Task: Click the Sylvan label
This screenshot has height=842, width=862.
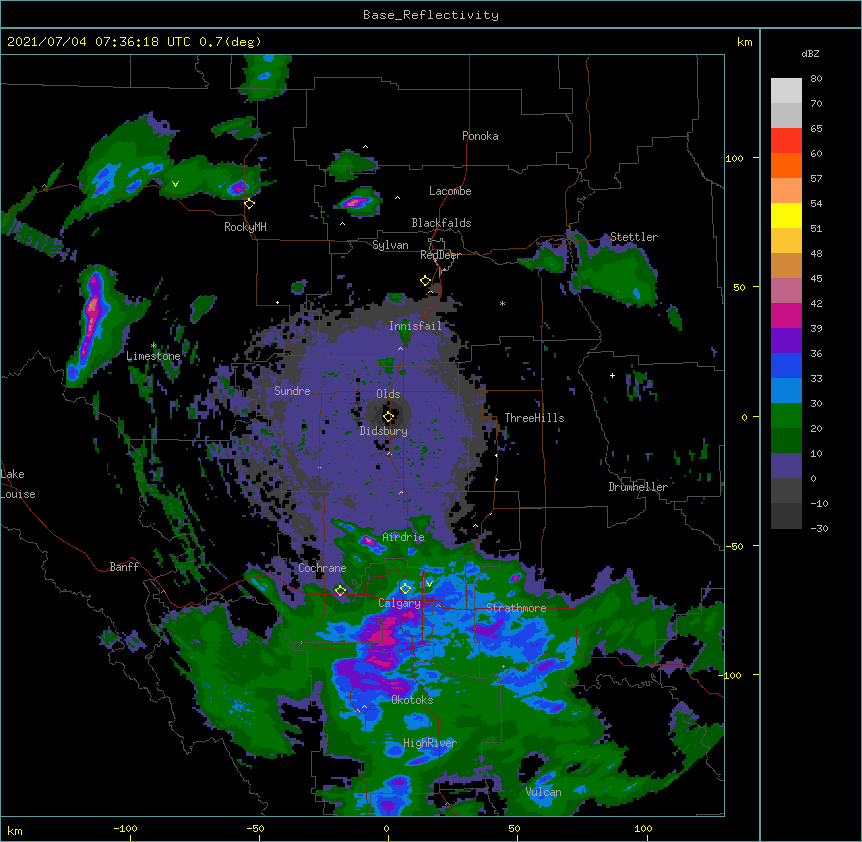Action: pos(390,245)
